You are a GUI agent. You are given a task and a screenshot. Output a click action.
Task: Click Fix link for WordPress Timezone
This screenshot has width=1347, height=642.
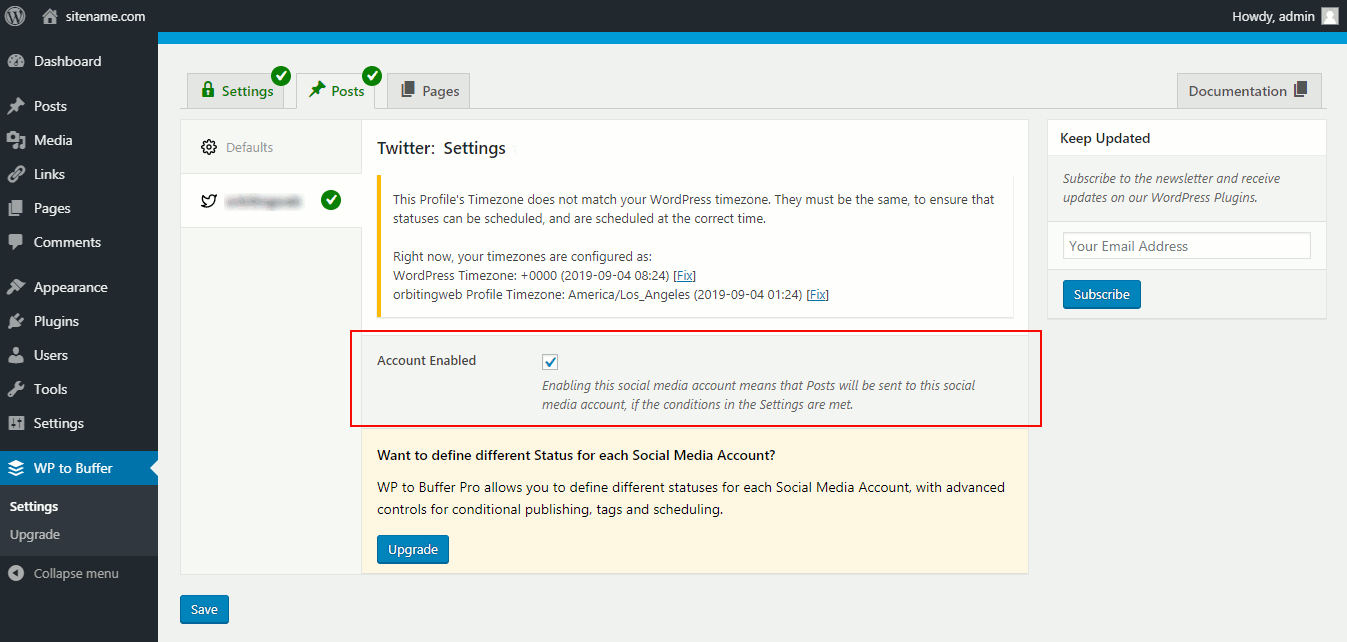[684, 275]
